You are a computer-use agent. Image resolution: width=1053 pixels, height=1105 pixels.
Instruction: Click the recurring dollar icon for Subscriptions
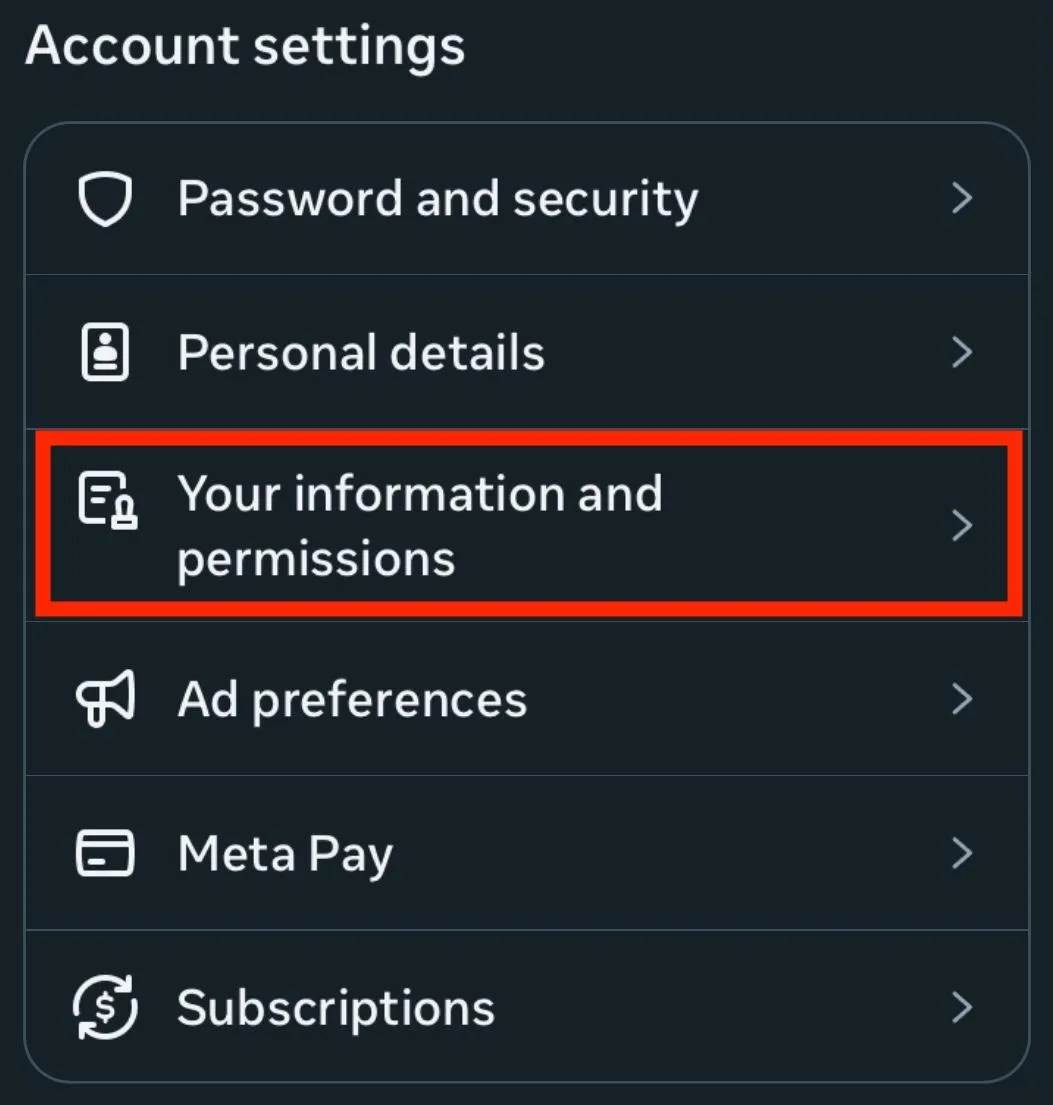105,1007
